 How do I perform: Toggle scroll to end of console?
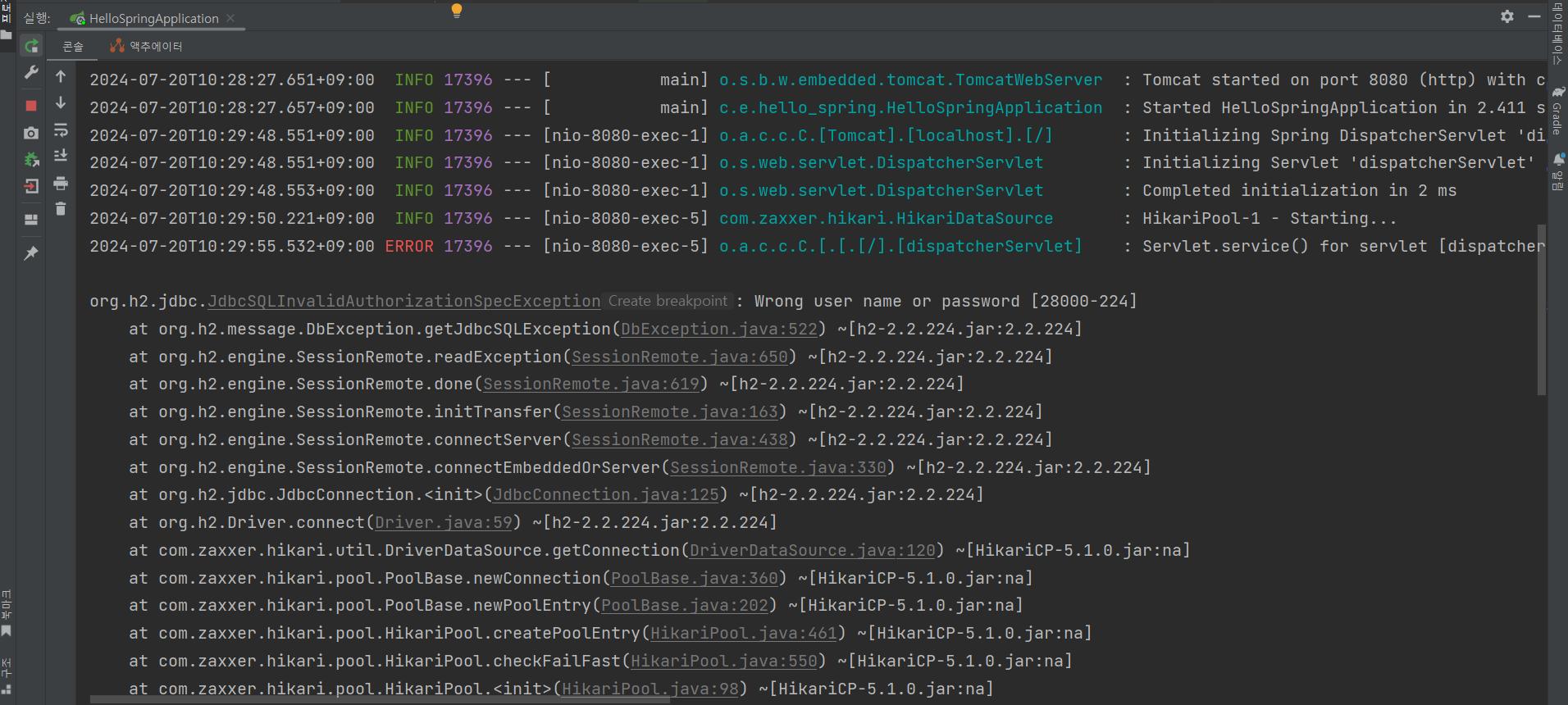click(x=61, y=156)
